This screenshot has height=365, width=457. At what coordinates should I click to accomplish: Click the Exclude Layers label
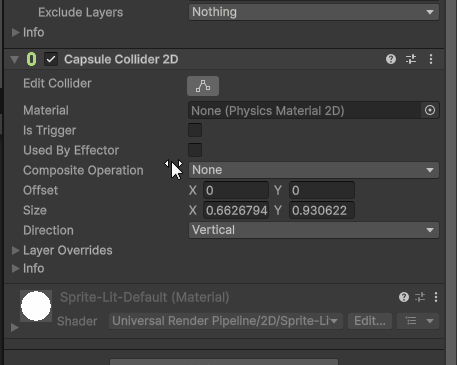pos(81,12)
